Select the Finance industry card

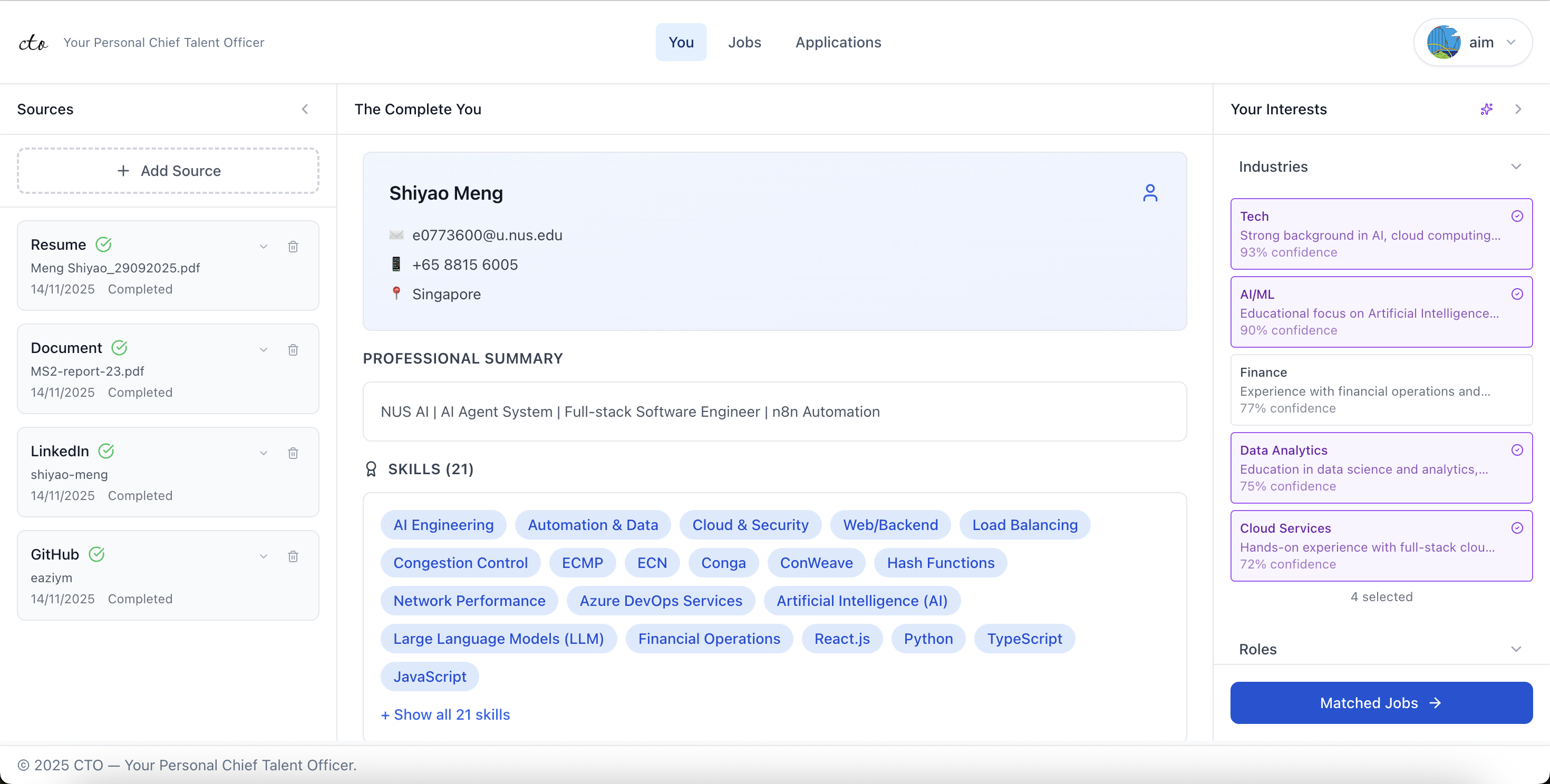tap(1381, 389)
